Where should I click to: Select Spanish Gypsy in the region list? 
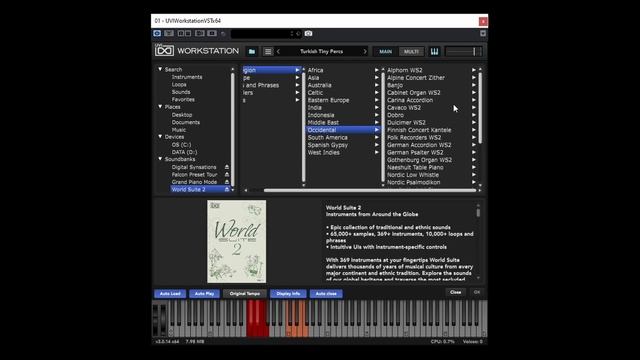click(328, 145)
